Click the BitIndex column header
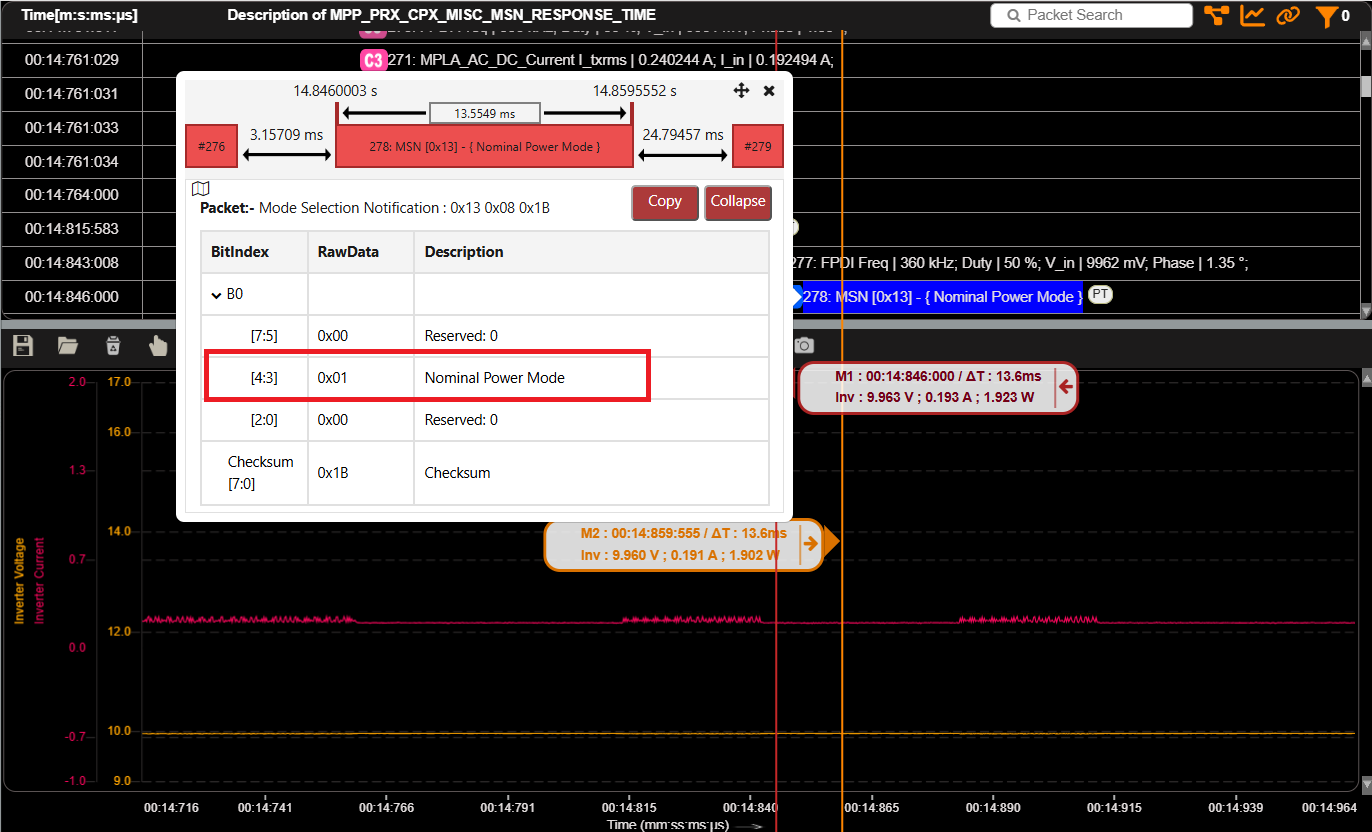Screen dimensions: 1372x832 (x=254, y=252)
